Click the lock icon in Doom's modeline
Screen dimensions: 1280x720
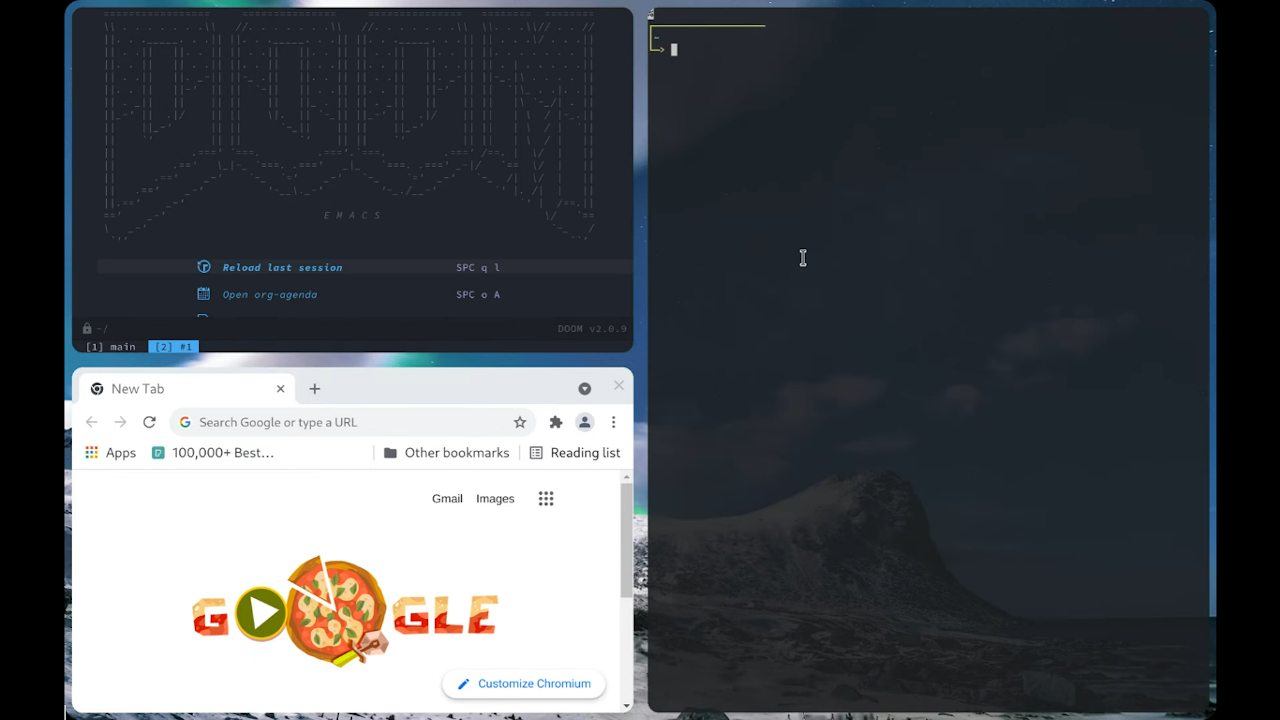86,328
